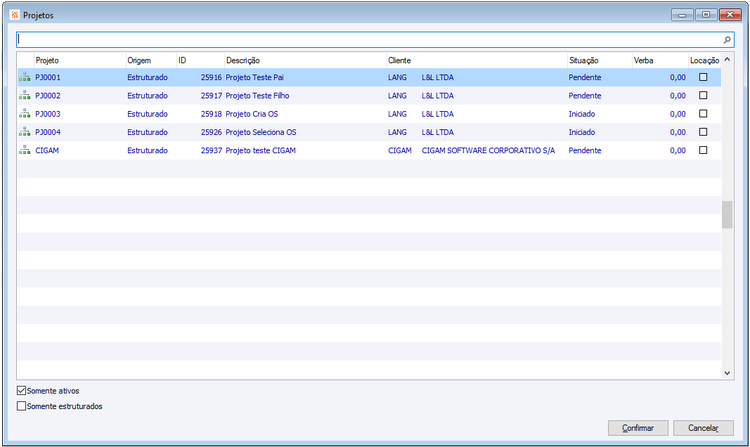Click Estruturado origin of PJ0003
Viewport: 750px width, 447px height.
[x=147, y=114]
